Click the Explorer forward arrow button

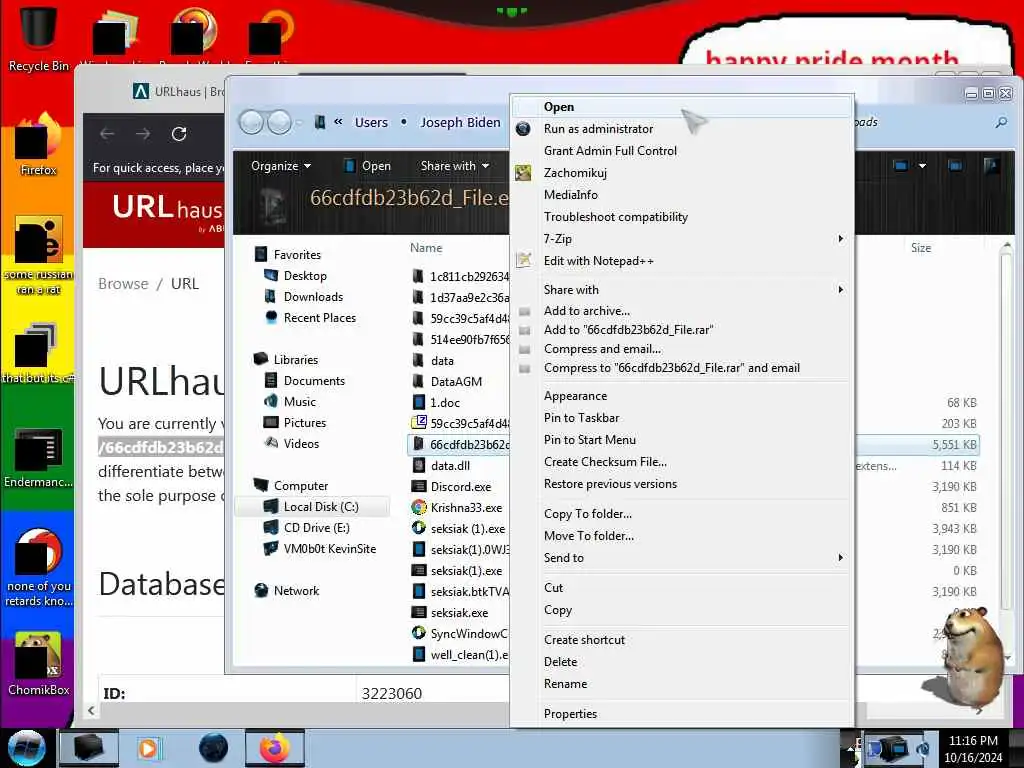[280, 122]
